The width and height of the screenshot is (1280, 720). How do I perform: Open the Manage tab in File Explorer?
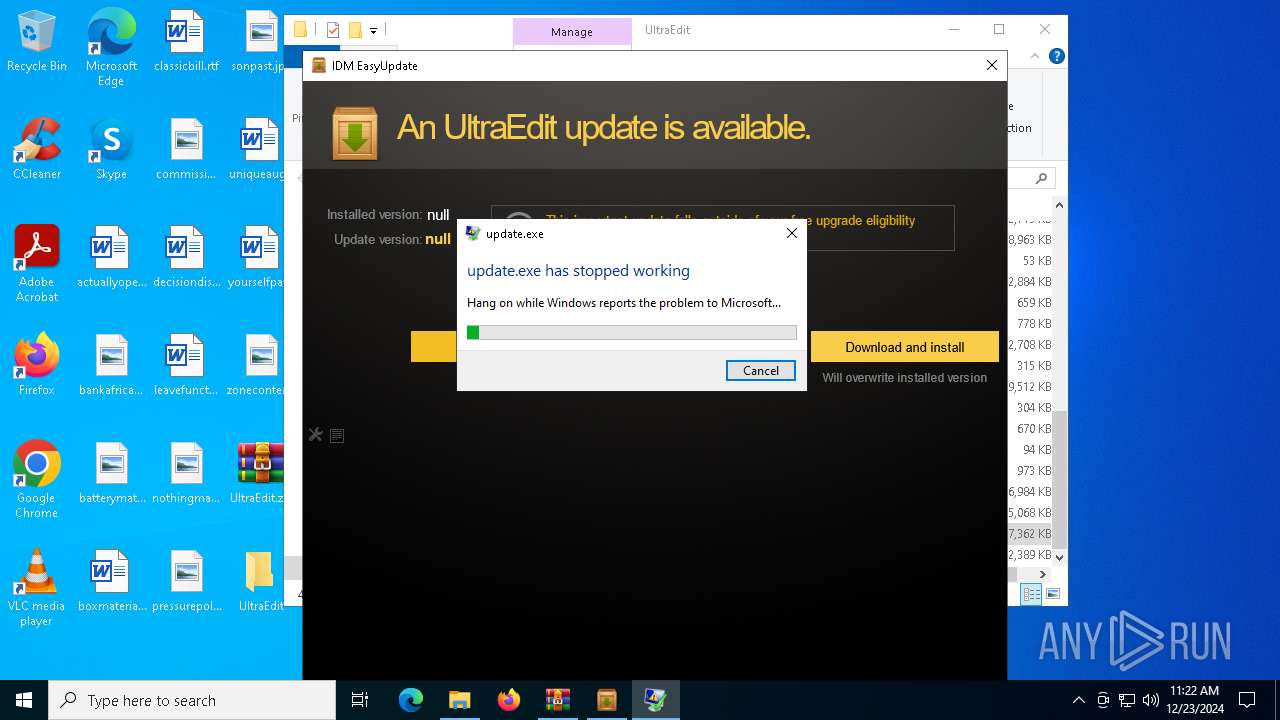(x=572, y=32)
